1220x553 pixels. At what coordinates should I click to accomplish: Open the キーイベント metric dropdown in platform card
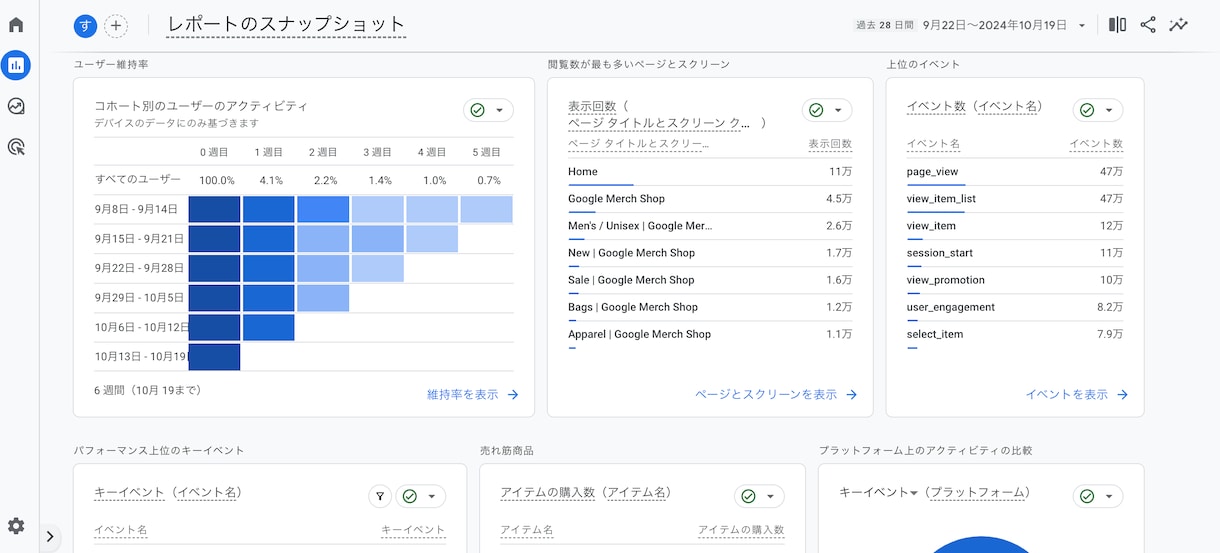[x=879, y=493]
